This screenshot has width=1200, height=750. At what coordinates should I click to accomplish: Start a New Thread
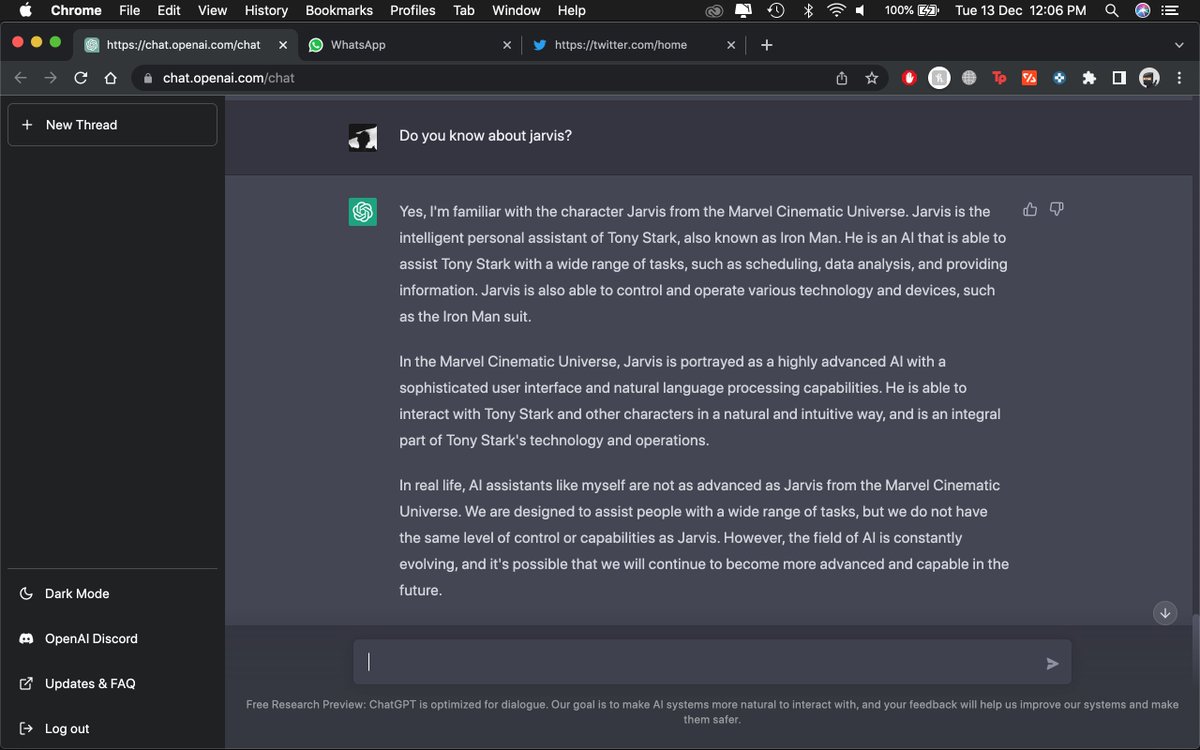point(112,125)
